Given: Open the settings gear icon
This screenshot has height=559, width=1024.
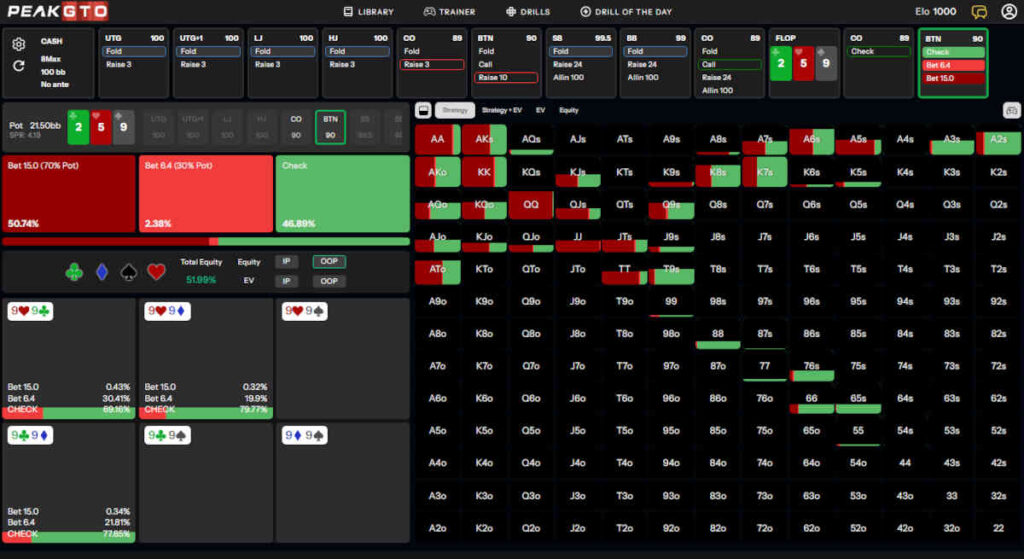Looking at the screenshot, I should 19,44.
